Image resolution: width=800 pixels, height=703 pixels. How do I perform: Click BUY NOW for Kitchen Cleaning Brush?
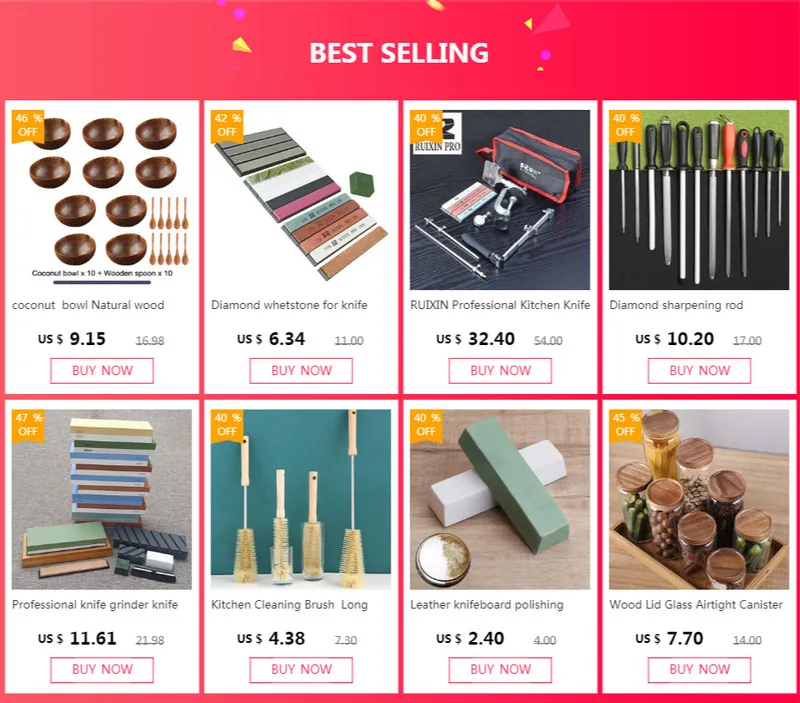click(x=301, y=670)
